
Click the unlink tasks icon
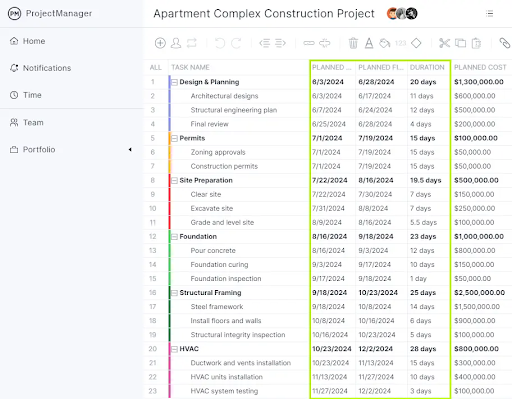click(x=325, y=43)
